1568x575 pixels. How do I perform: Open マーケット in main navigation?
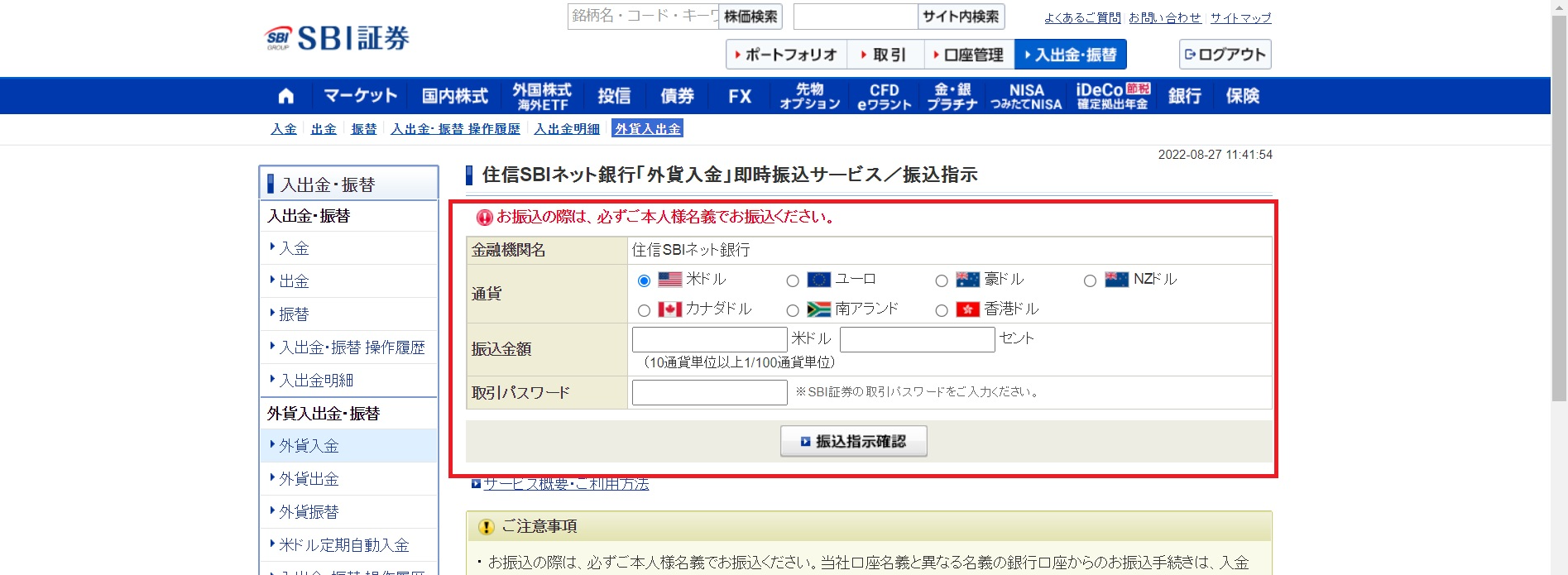360,96
